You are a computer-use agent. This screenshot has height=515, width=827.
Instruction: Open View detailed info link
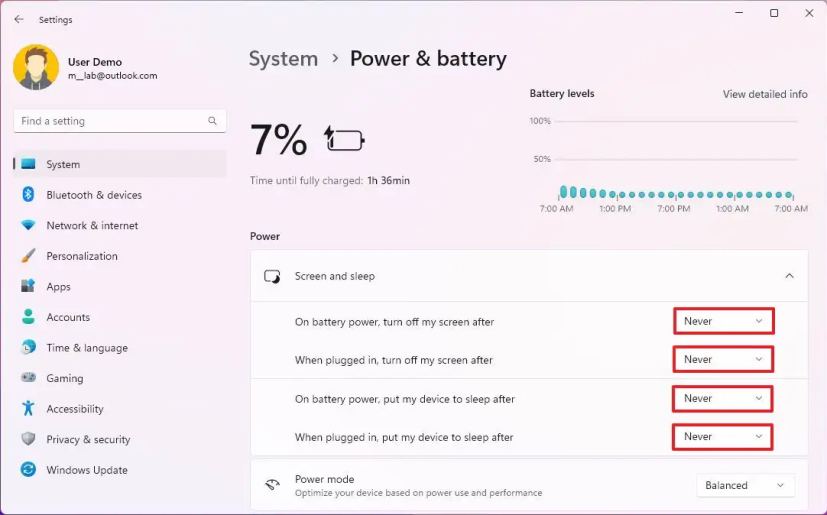pyautogui.click(x=765, y=94)
